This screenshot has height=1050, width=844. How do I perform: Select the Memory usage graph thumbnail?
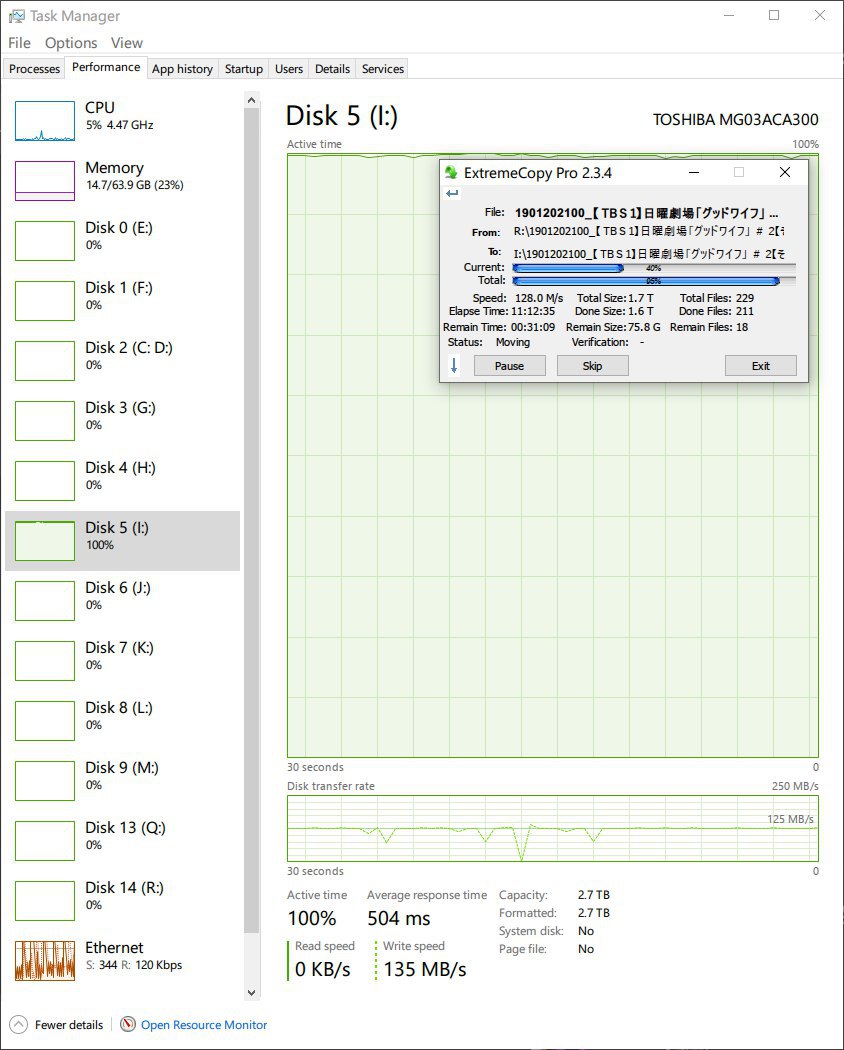pos(45,181)
